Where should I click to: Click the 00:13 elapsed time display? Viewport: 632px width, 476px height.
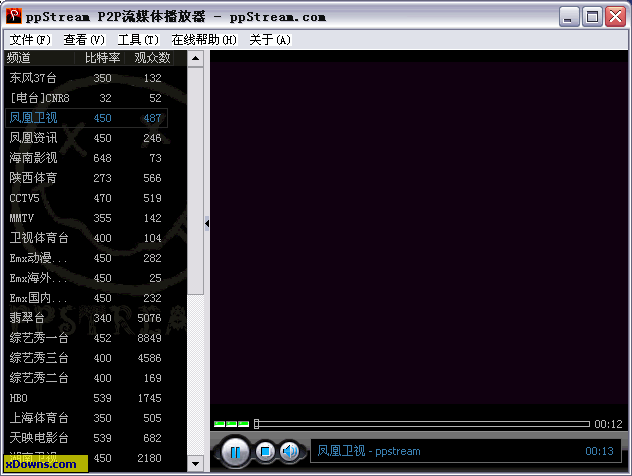599,451
